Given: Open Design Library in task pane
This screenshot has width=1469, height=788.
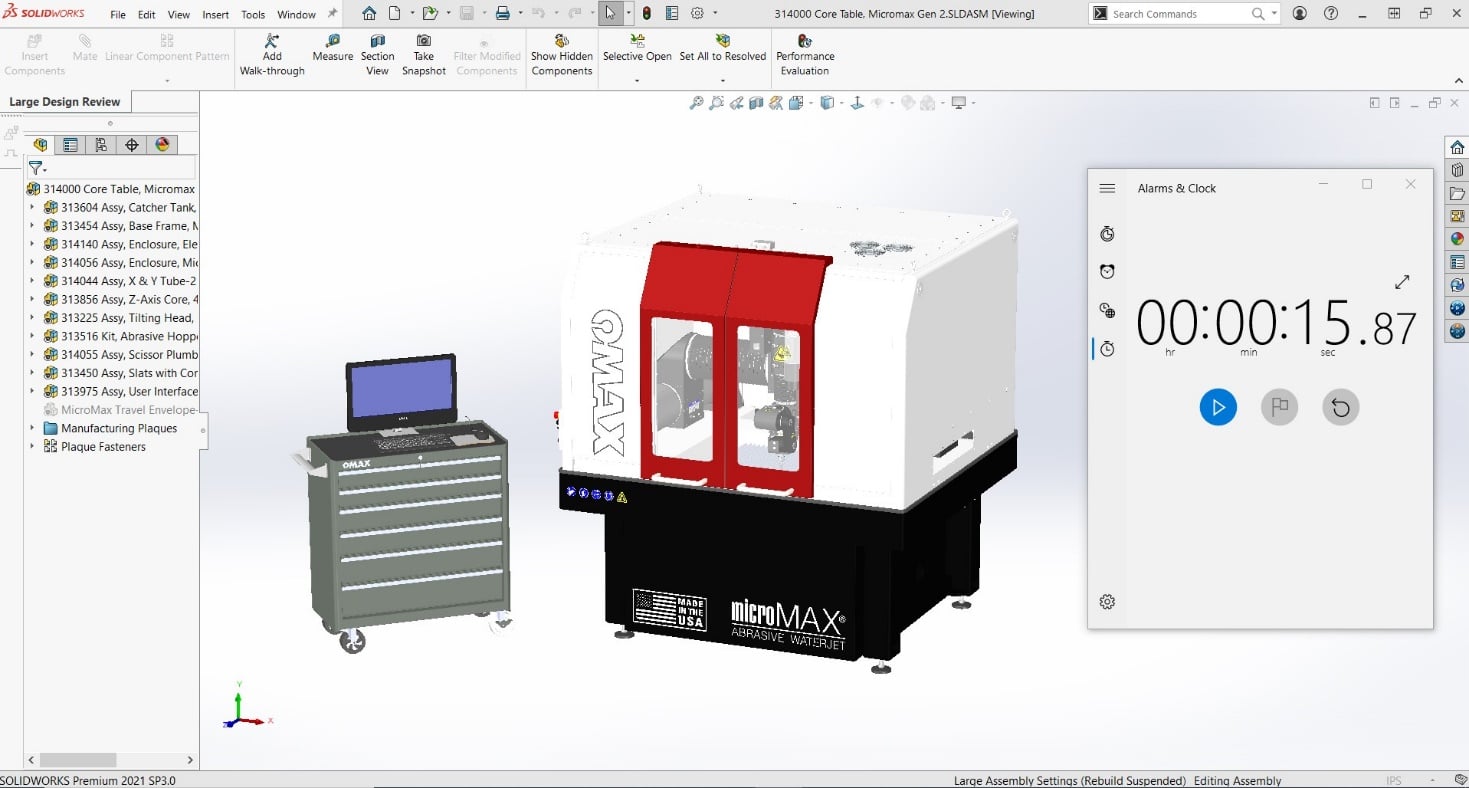Looking at the screenshot, I should click(x=1457, y=170).
